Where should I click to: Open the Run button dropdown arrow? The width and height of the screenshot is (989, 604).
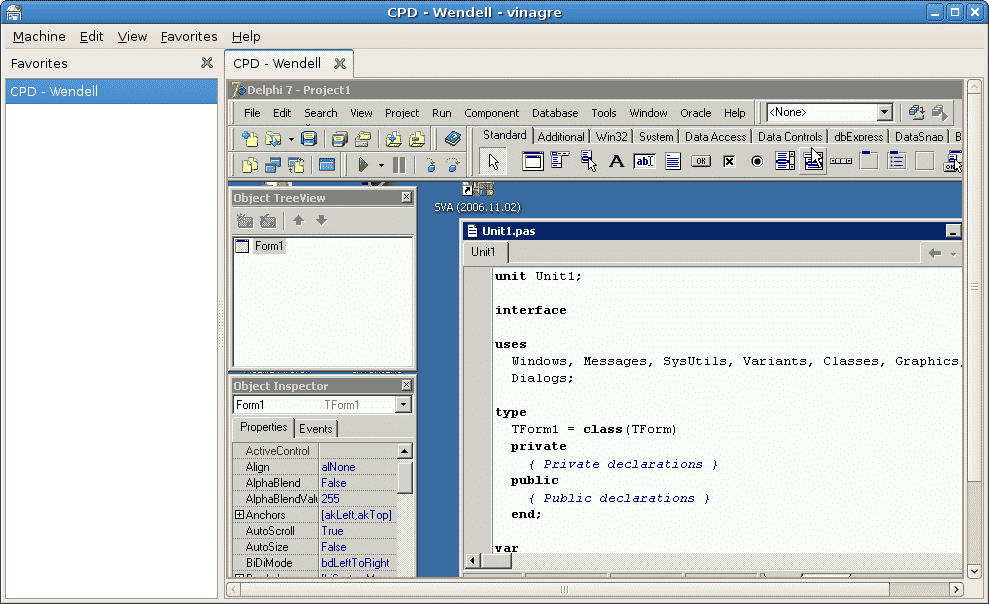coord(381,166)
